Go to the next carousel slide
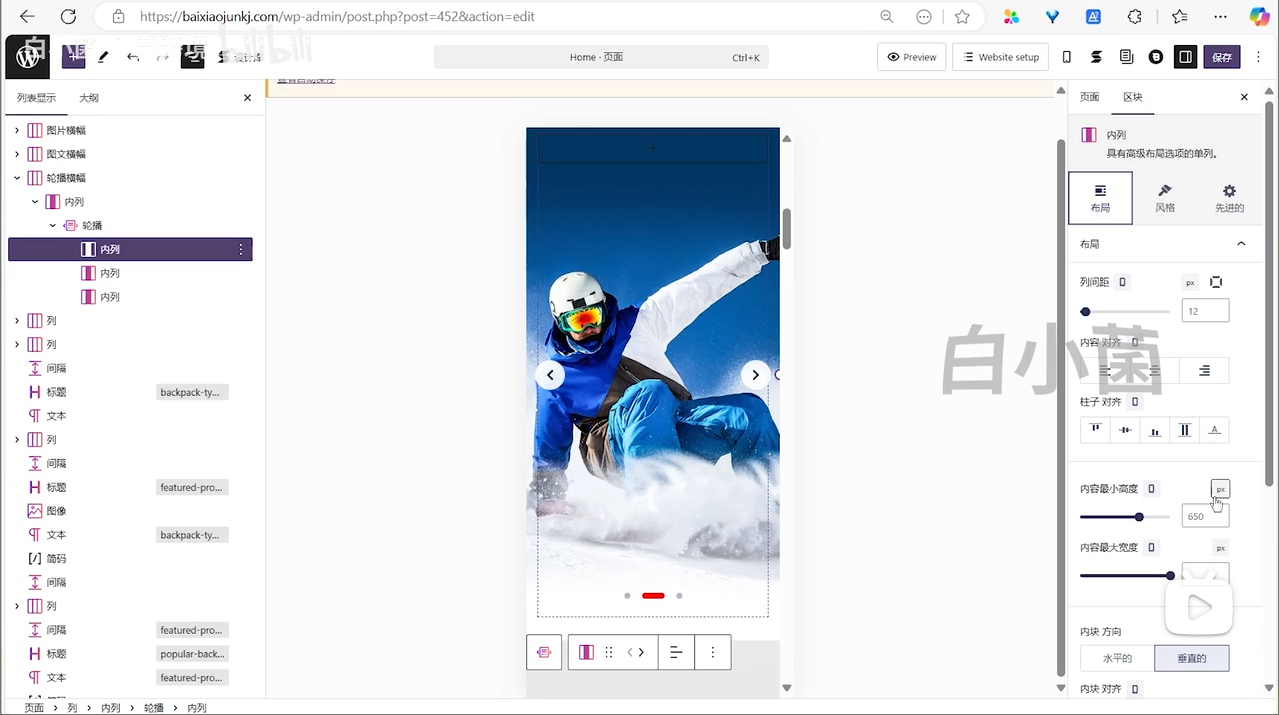Viewport: 1279px width, 715px height. tap(756, 375)
